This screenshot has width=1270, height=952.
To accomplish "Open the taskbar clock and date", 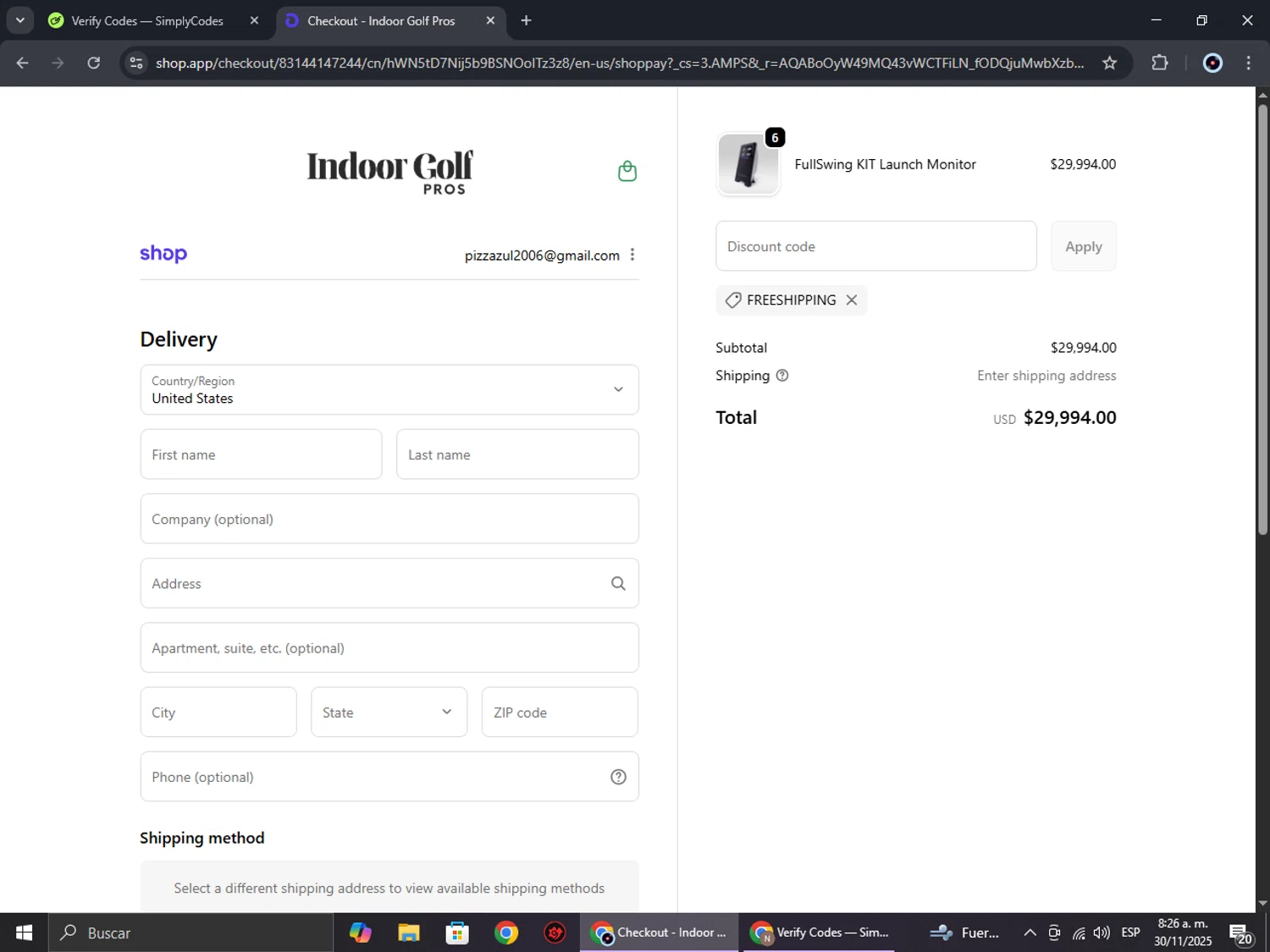I will tap(1183, 933).
